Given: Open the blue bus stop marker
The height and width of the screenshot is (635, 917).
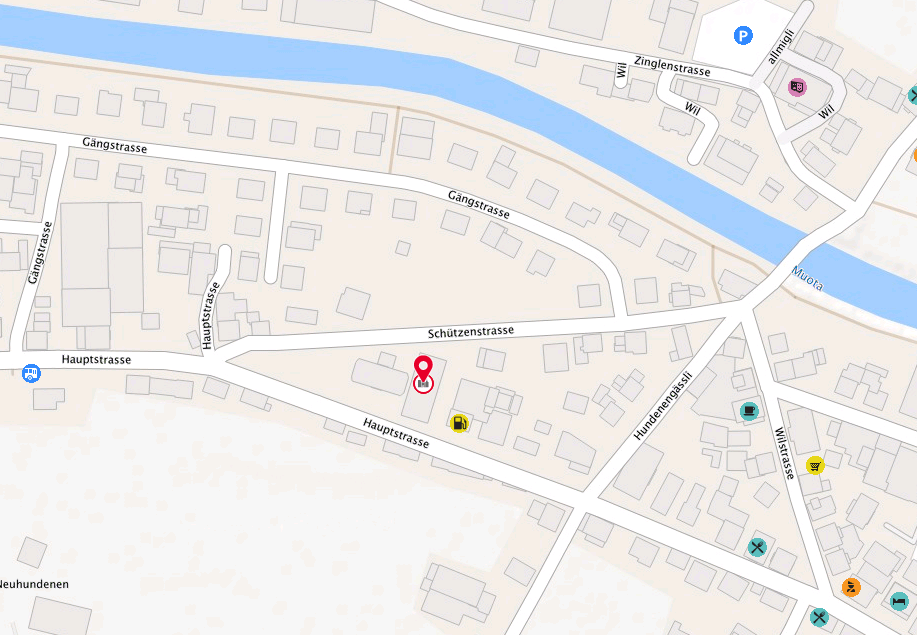Looking at the screenshot, I should 31,373.
